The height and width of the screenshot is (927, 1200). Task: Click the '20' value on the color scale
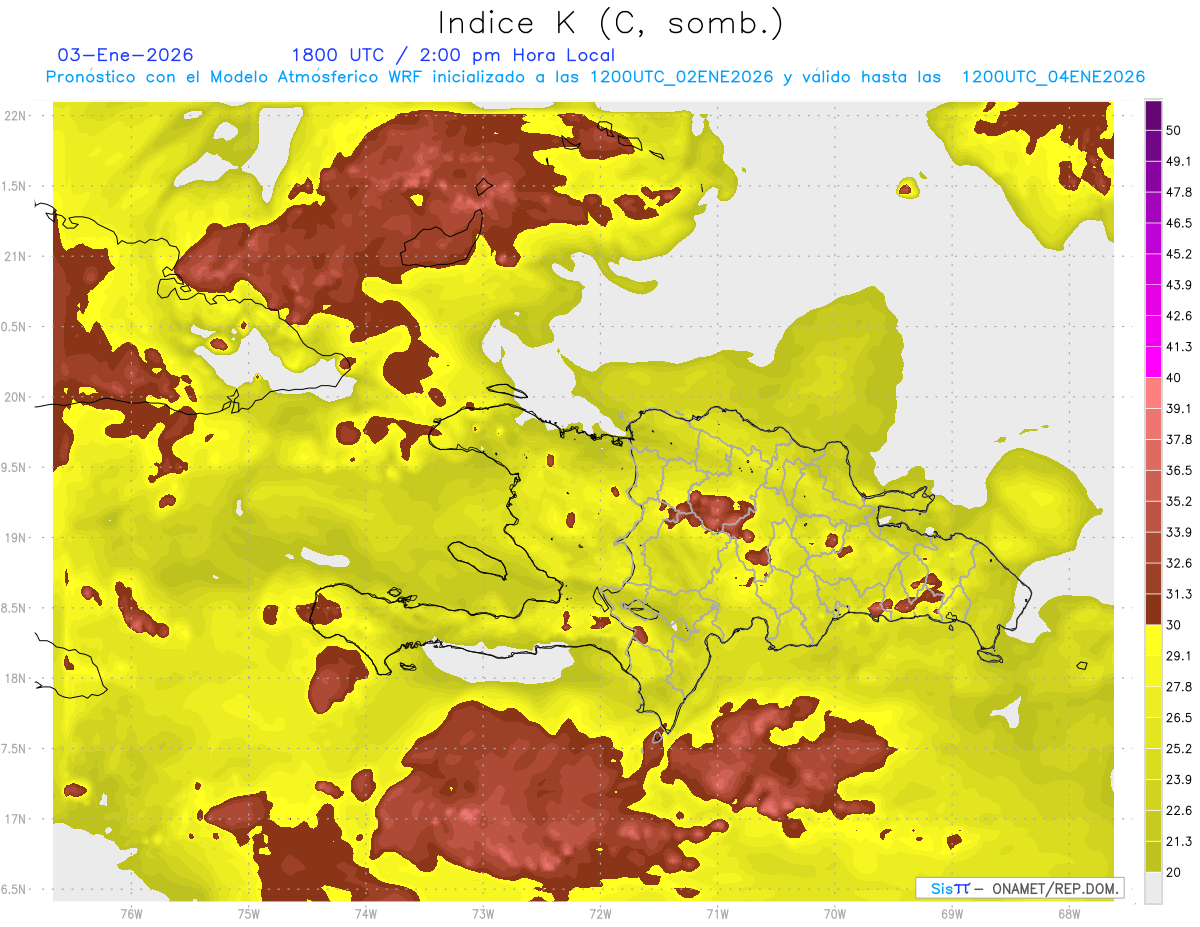(x=1174, y=872)
